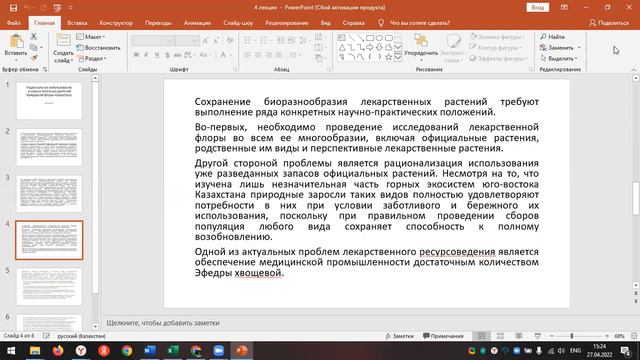Click the Заменить replace button
The width and height of the screenshot is (640, 360).
click(x=560, y=48)
